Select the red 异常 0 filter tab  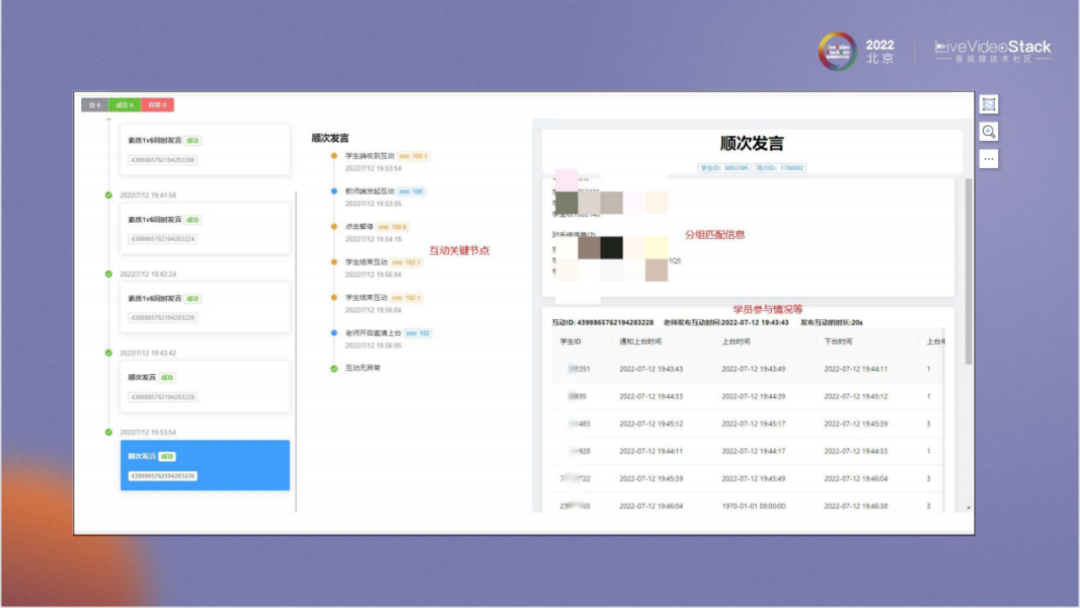tap(157, 105)
